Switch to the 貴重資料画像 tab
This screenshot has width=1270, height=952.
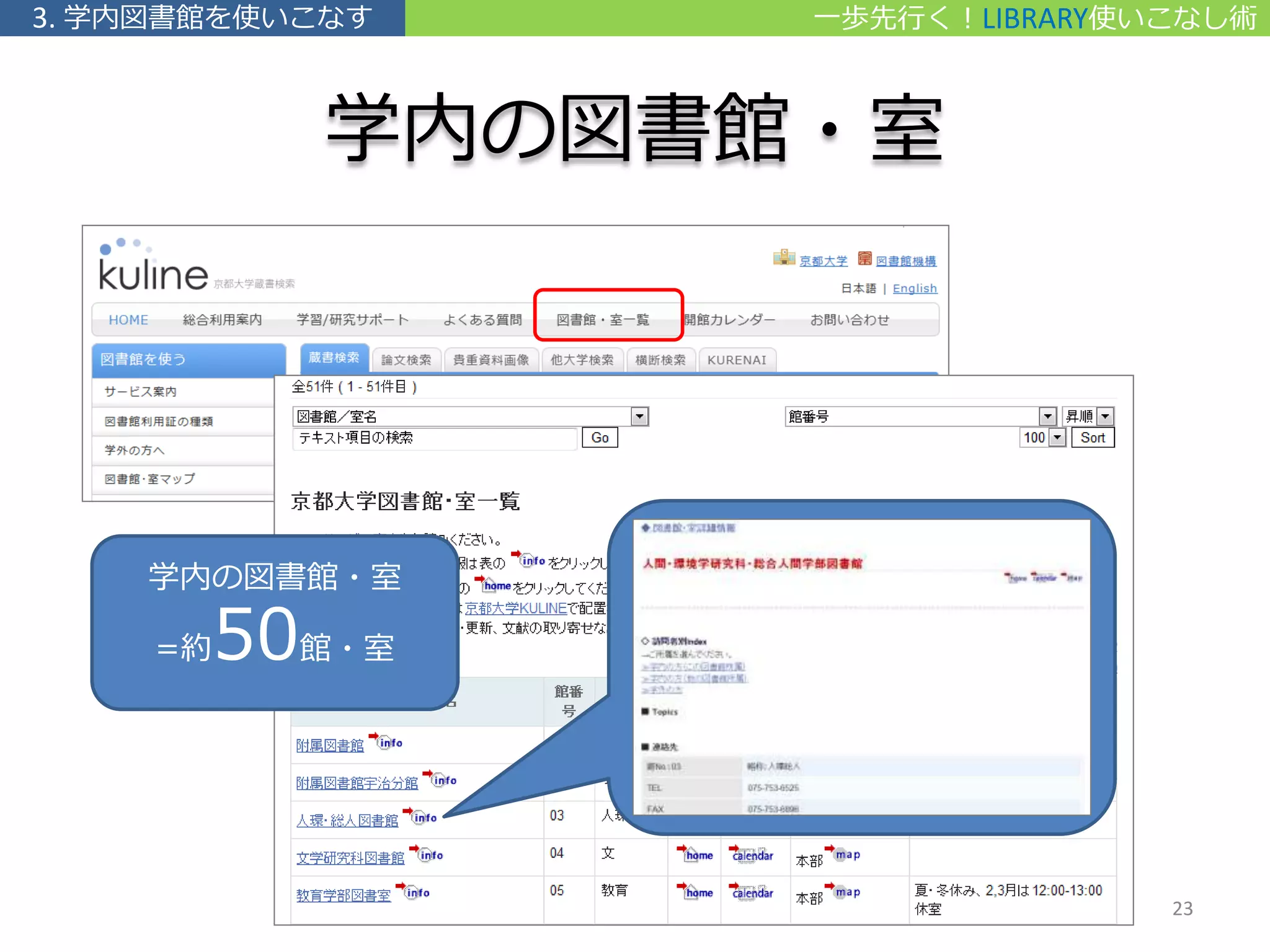pyautogui.click(x=491, y=360)
